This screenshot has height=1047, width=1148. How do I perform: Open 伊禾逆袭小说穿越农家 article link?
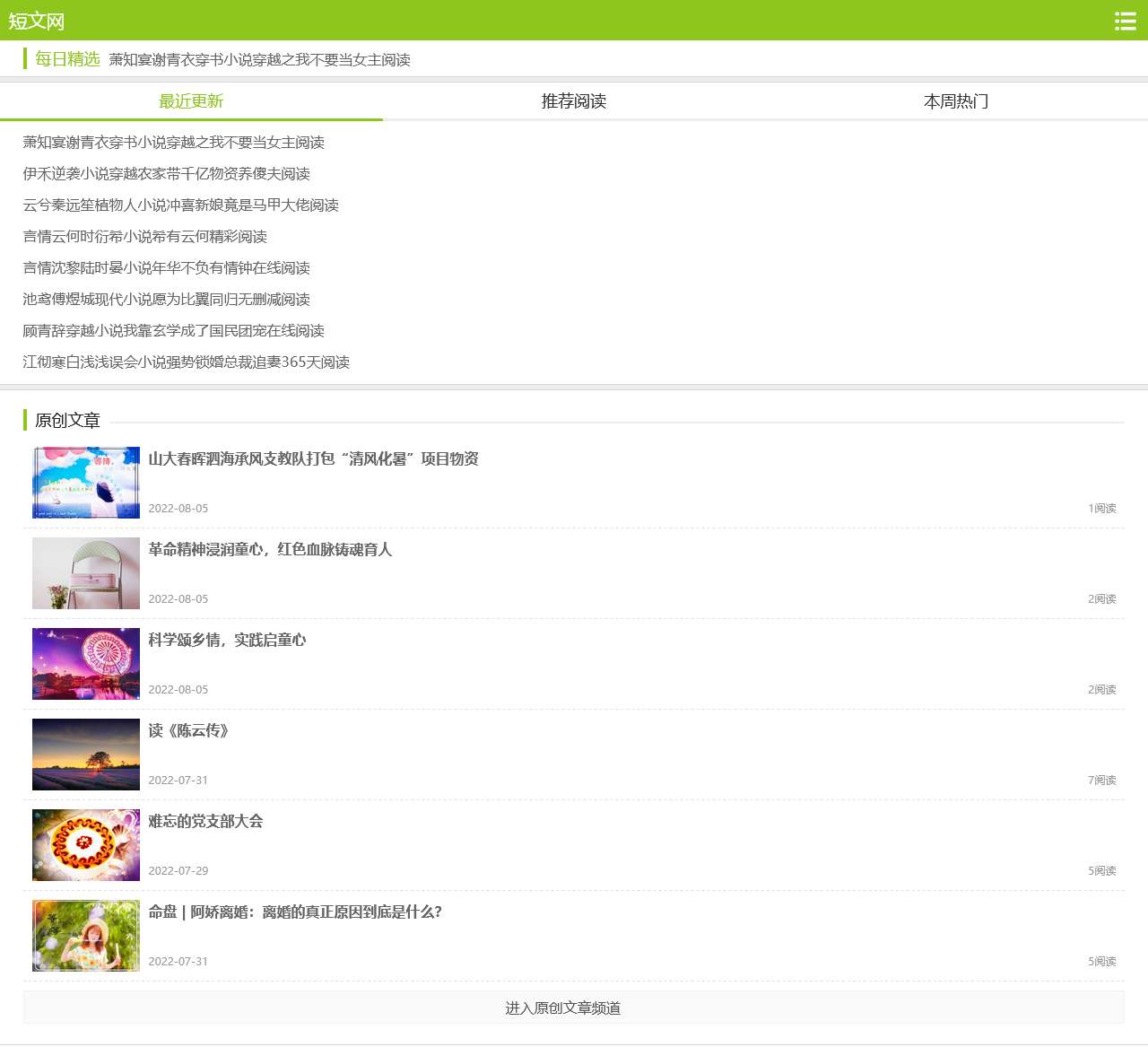coord(167,174)
